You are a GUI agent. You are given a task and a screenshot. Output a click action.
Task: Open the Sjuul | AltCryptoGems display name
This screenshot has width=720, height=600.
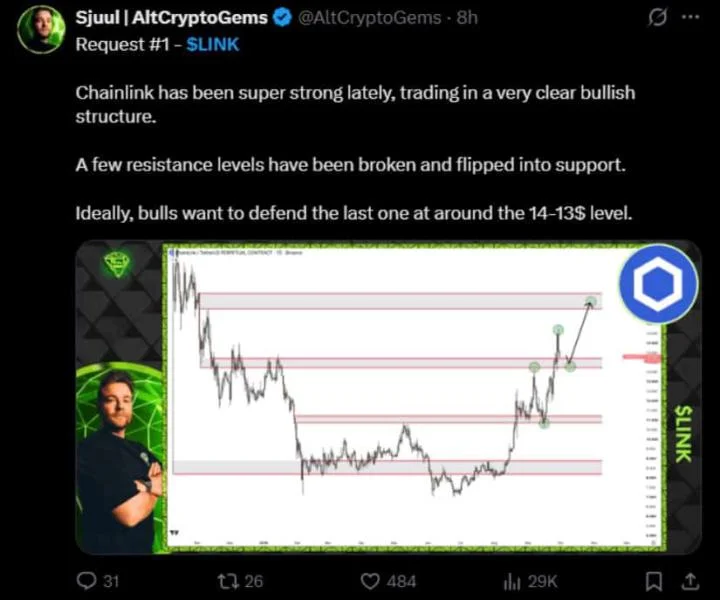171,17
